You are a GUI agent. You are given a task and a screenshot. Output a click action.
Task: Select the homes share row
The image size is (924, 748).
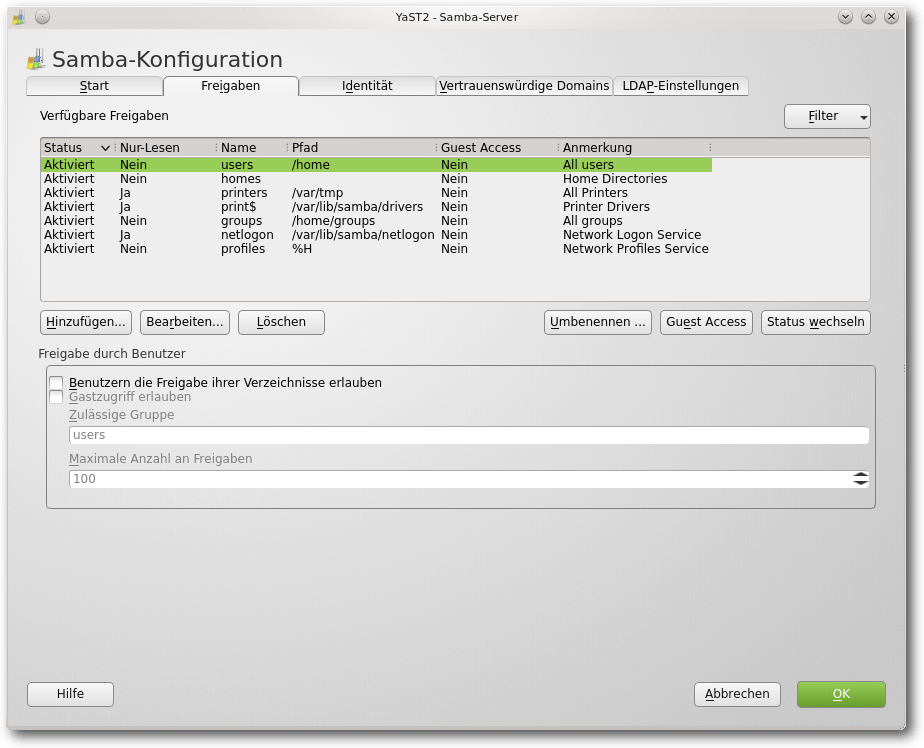pyautogui.click(x=377, y=179)
